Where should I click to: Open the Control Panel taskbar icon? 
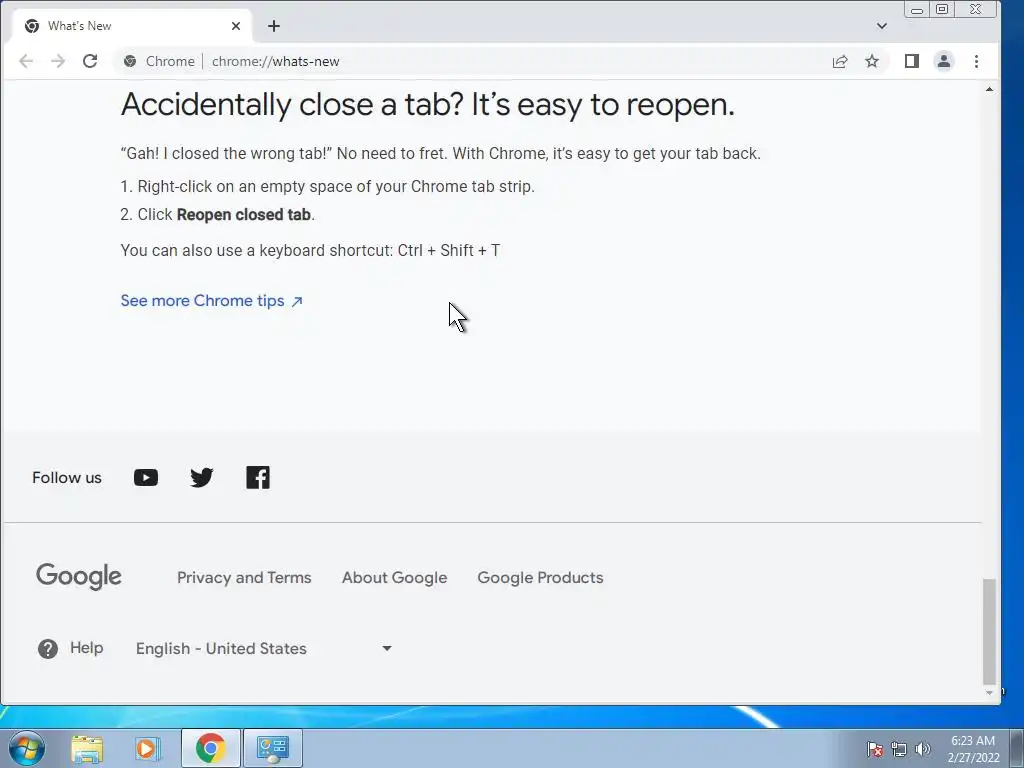click(x=272, y=748)
